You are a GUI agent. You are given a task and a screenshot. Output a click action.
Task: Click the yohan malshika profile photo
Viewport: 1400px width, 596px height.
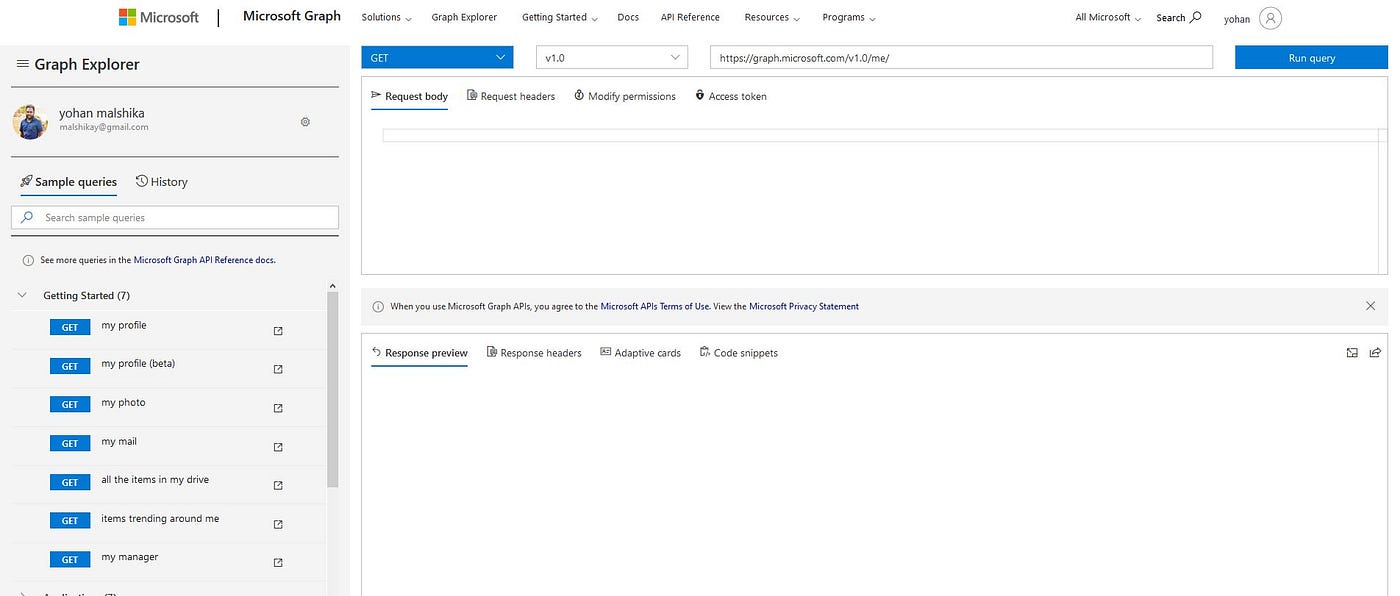[x=30, y=122]
